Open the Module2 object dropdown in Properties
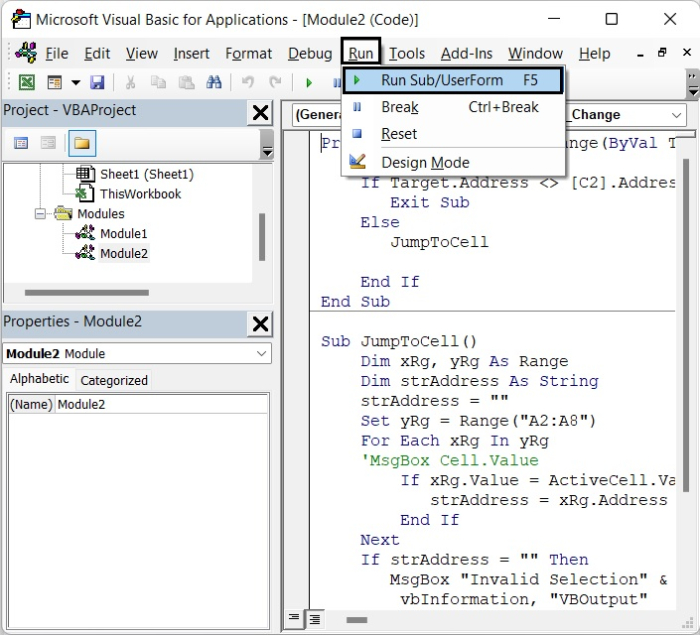Viewport: 700px width, 636px height. [x=261, y=353]
